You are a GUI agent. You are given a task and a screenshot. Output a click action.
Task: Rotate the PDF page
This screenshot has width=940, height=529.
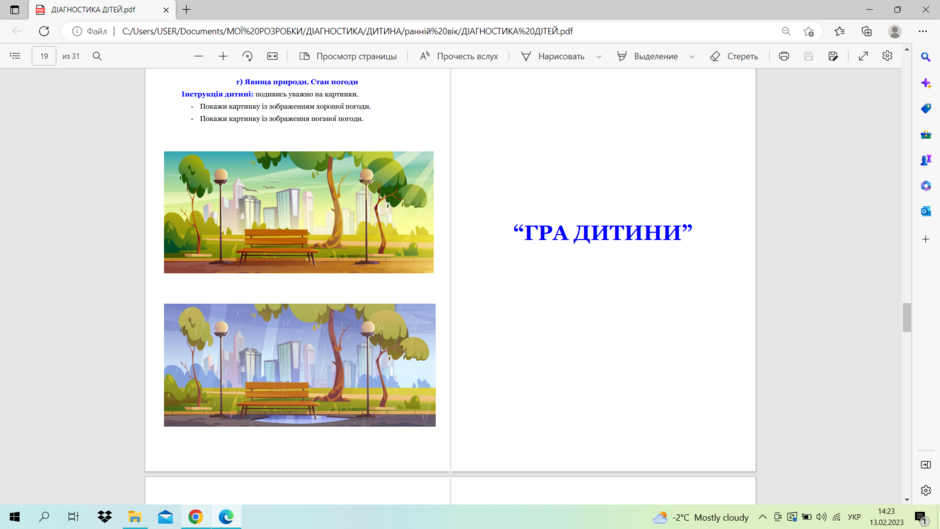[248, 56]
